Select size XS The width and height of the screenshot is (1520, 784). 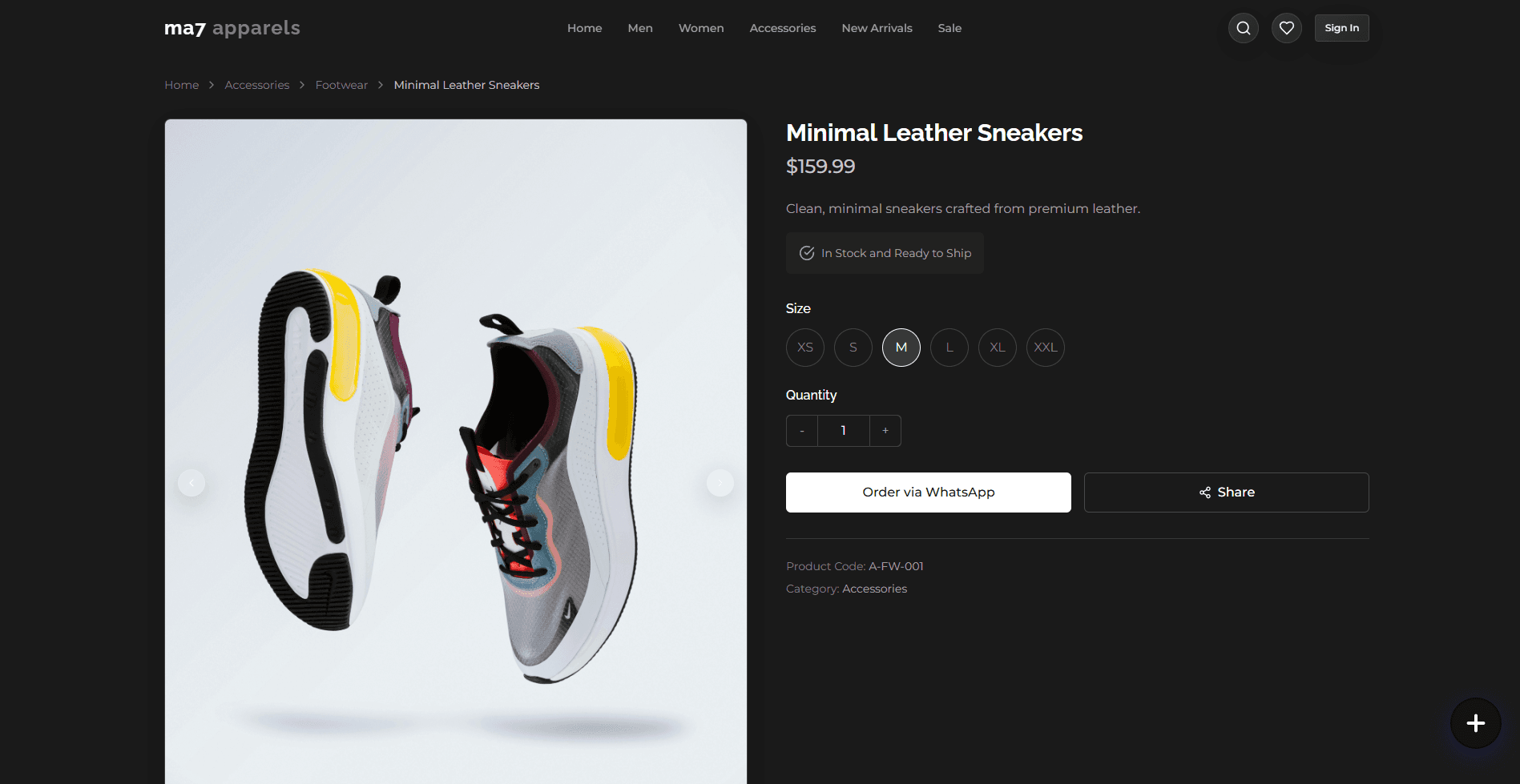[805, 348]
